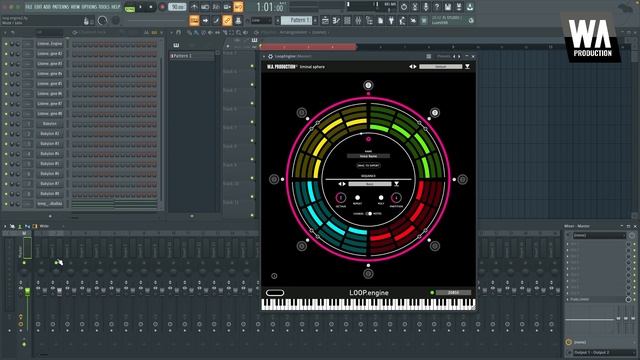Select loop slot at upper left of ring
Viewport: 640px width, 360px height.
tap(302, 113)
